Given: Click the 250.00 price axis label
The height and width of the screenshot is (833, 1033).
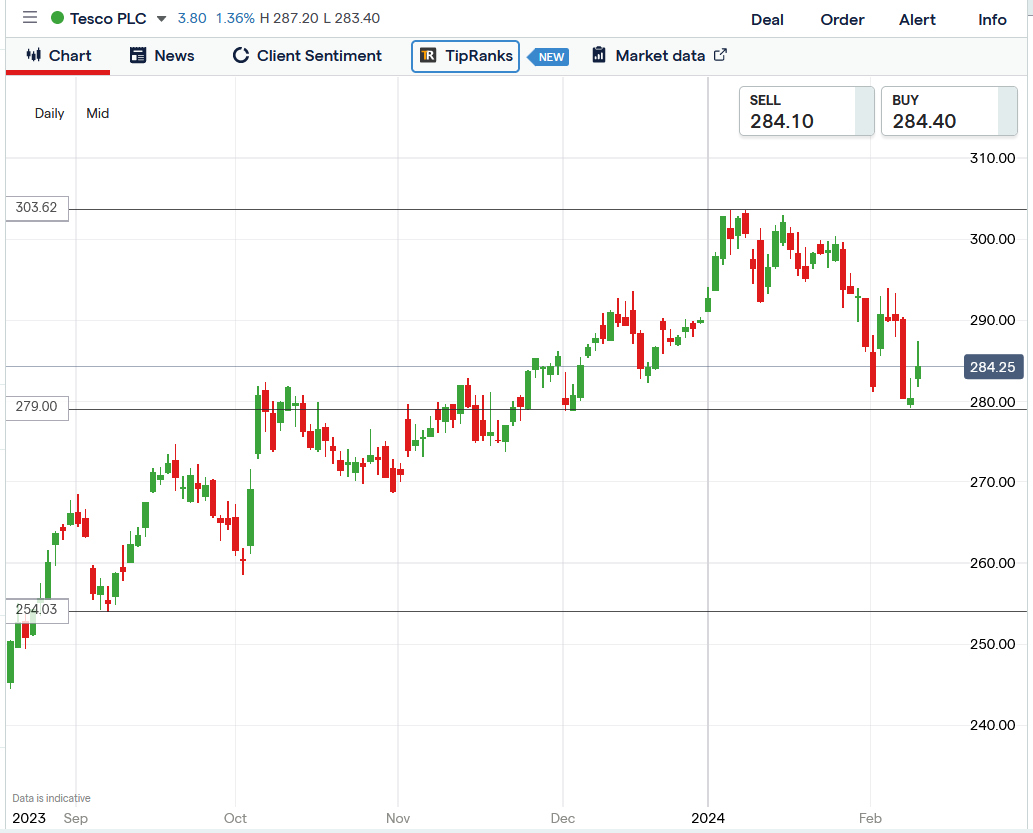Looking at the screenshot, I should (x=992, y=645).
